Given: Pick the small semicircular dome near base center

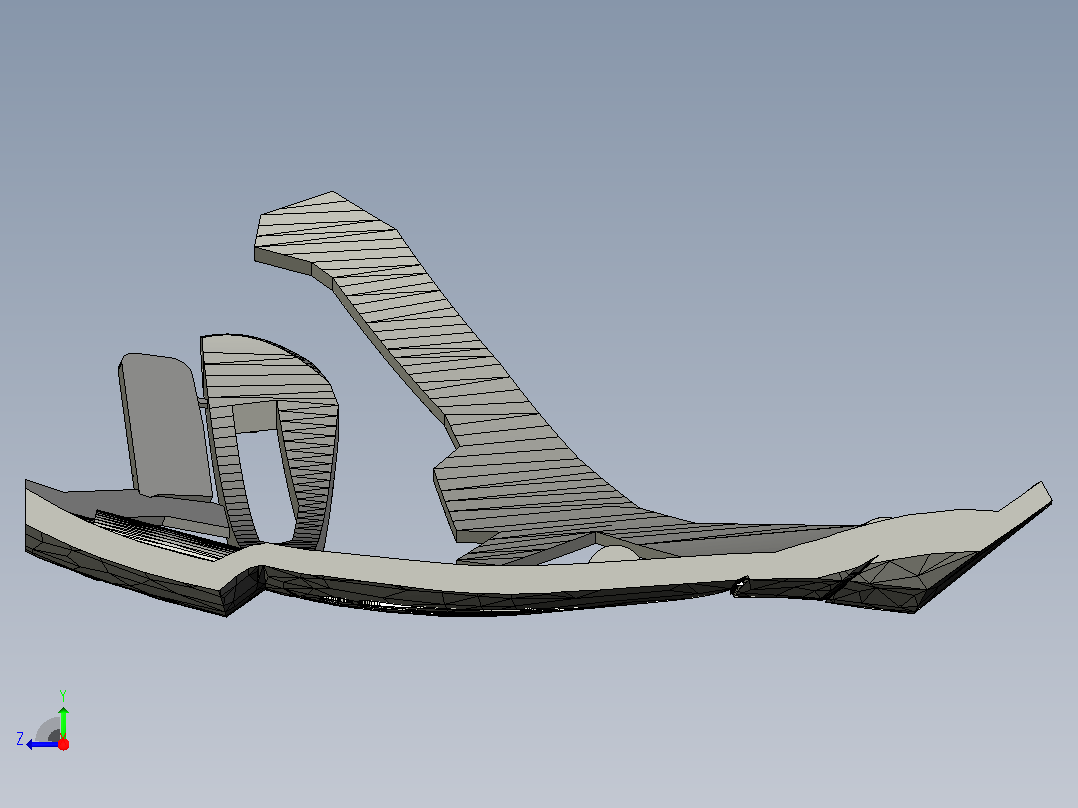Looking at the screenshot, I should pos(614,554).
